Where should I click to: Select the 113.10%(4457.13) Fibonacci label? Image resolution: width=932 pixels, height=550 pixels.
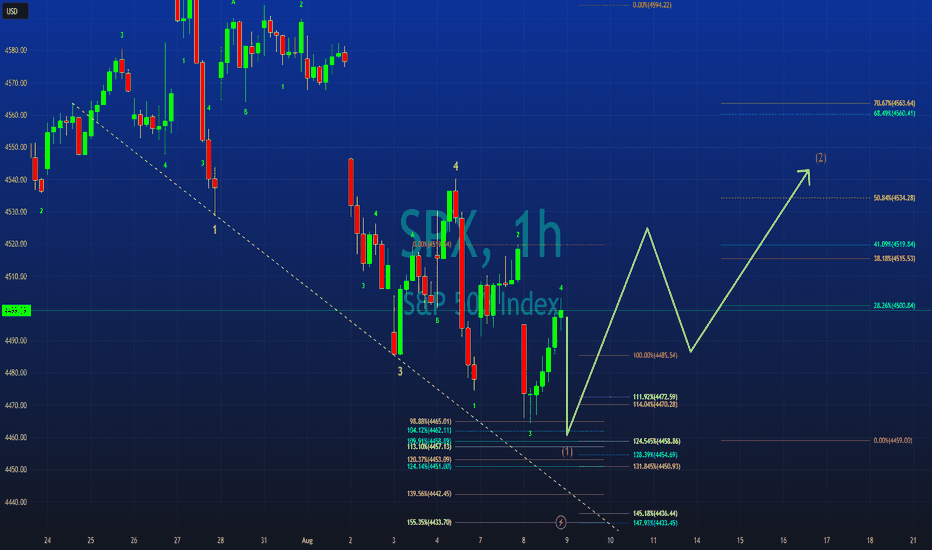point(429,447)
